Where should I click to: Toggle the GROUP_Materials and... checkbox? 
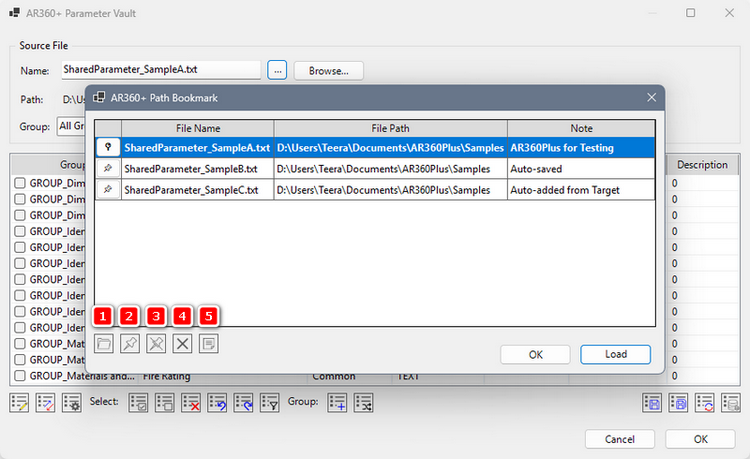(x=20, y=376)
